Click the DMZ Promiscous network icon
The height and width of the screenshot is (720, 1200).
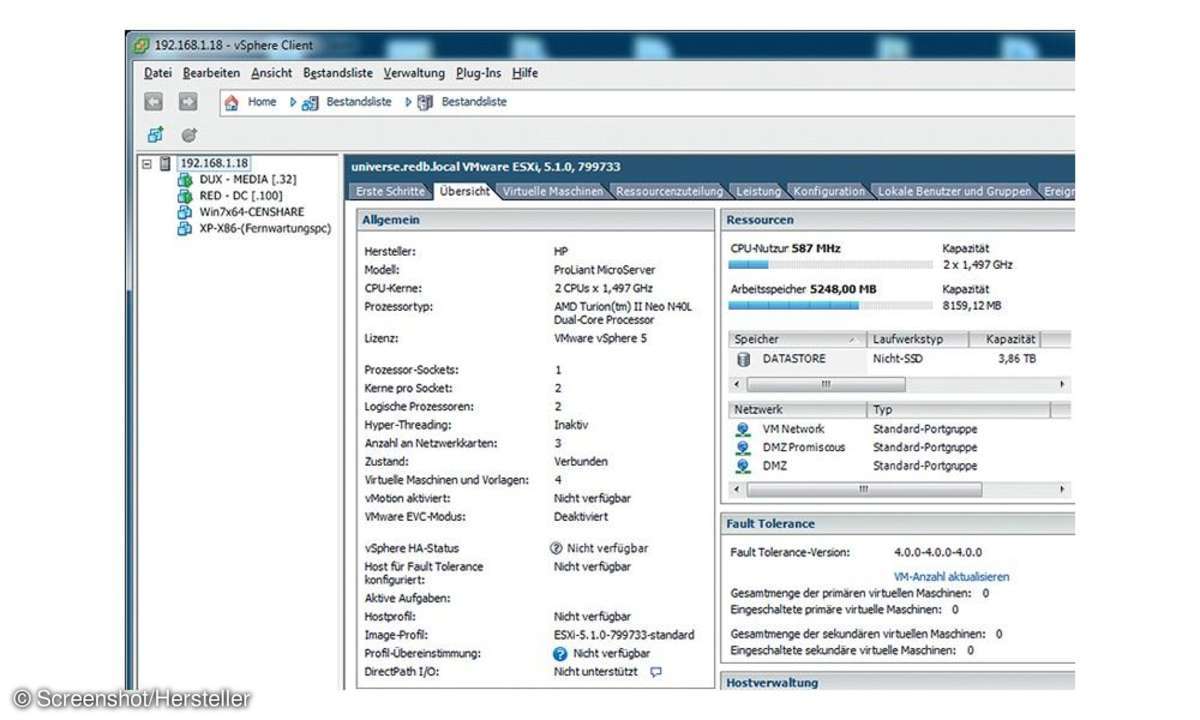pos(743,447)
